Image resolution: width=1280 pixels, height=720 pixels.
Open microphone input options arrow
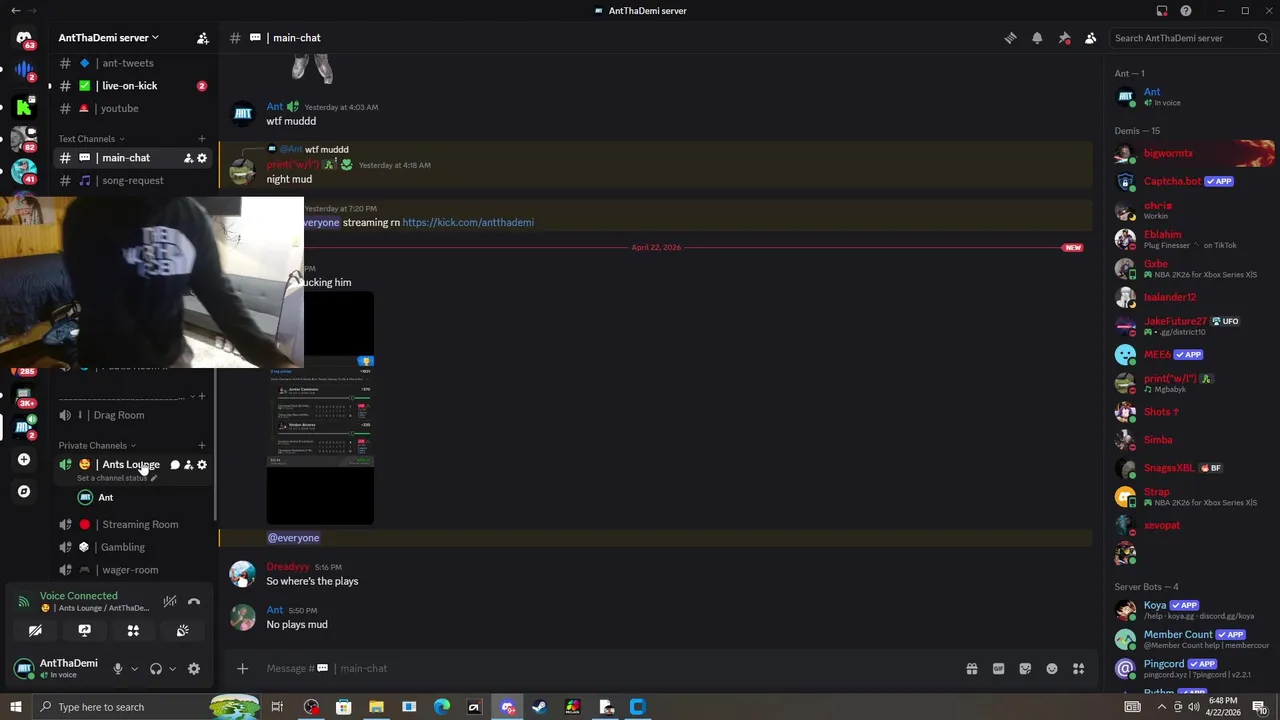click(134, 669)
